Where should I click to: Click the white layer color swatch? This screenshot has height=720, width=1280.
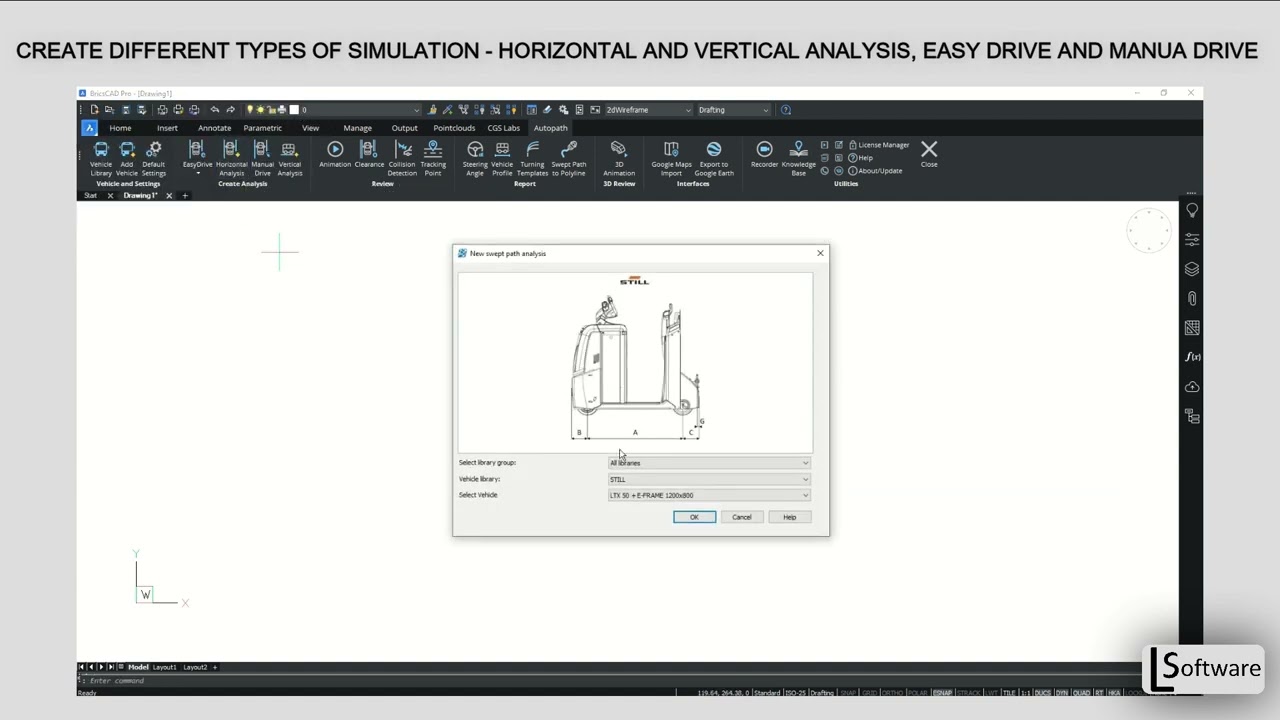pyautogui.click(x=294, y=110)
